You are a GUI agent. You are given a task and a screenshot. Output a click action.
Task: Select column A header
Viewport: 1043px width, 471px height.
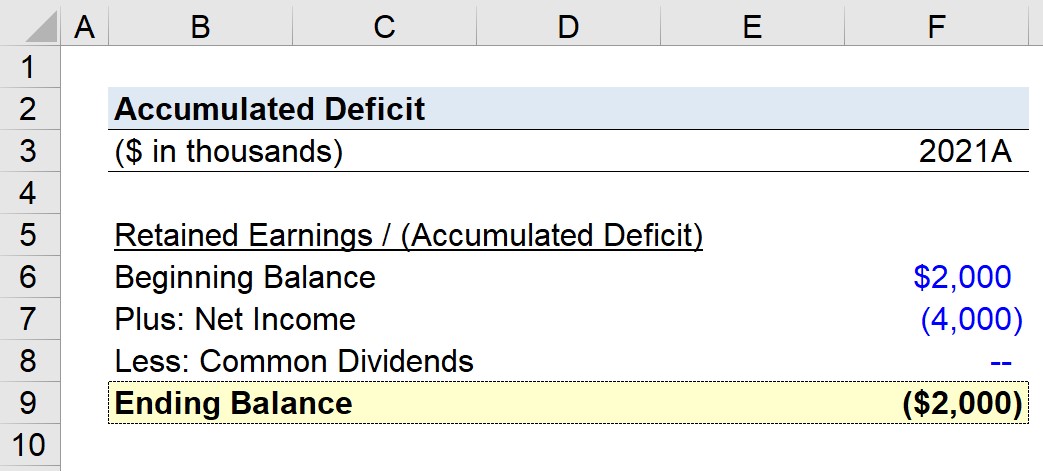[x=84, y=23]
